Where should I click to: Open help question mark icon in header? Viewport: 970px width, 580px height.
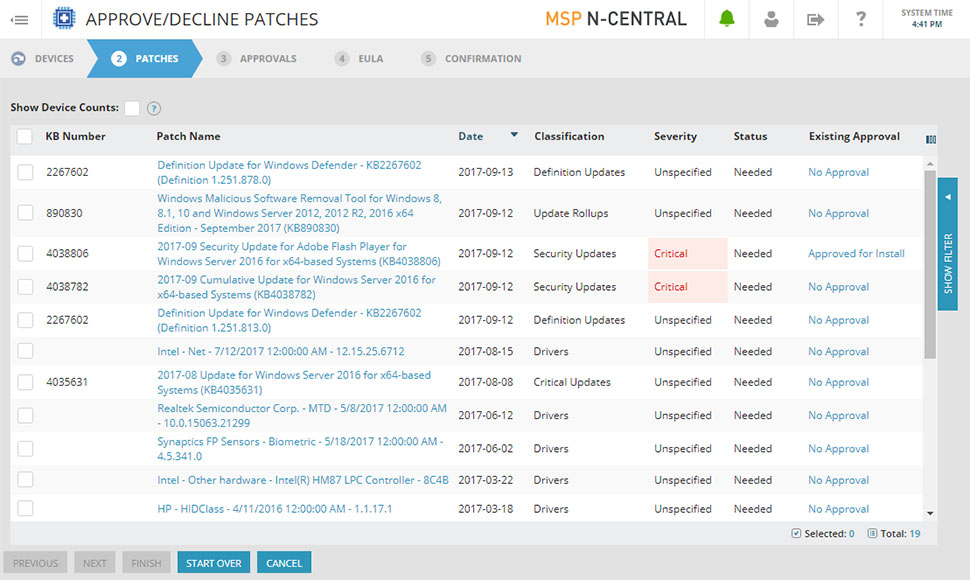point(861,19)
